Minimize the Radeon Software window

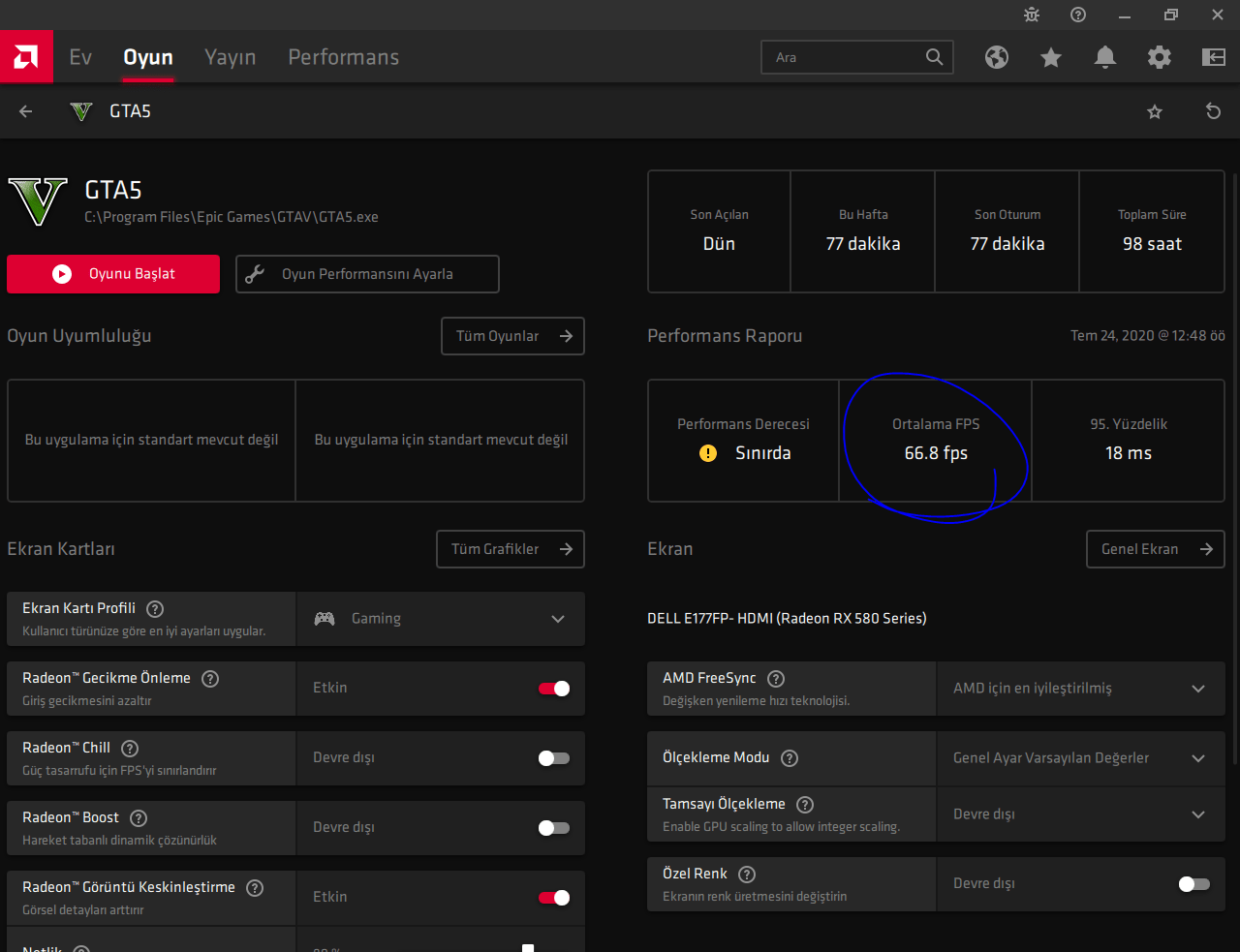point(1125,15)
